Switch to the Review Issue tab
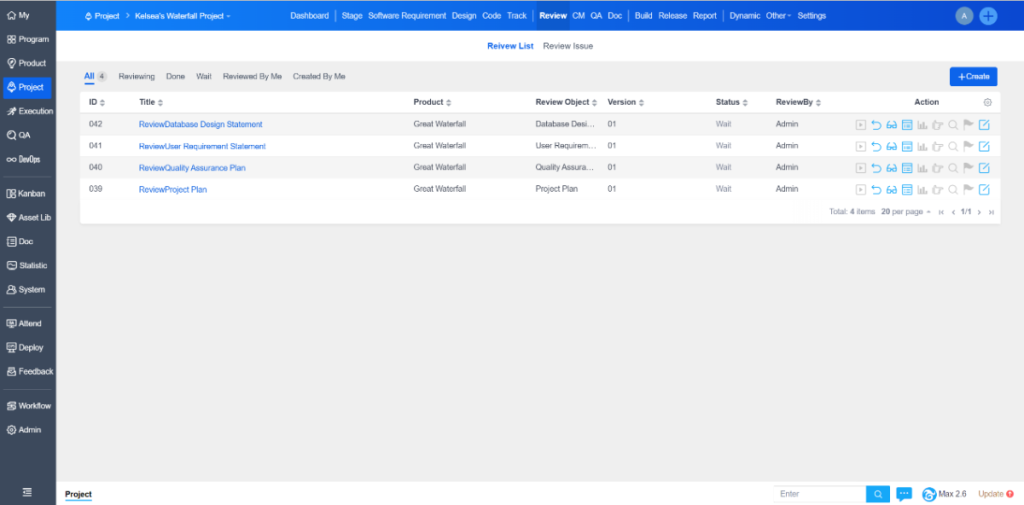 click(x=569, y=46)
